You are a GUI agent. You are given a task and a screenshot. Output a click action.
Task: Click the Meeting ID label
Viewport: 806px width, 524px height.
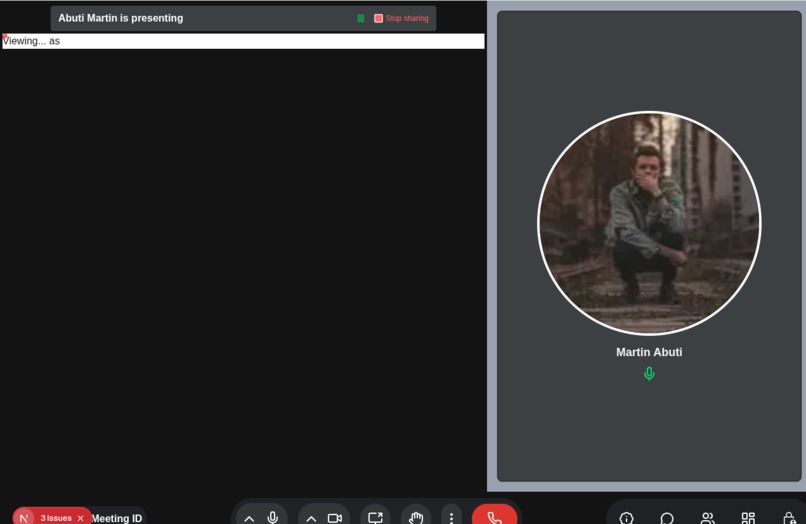(x=117, y=518)
